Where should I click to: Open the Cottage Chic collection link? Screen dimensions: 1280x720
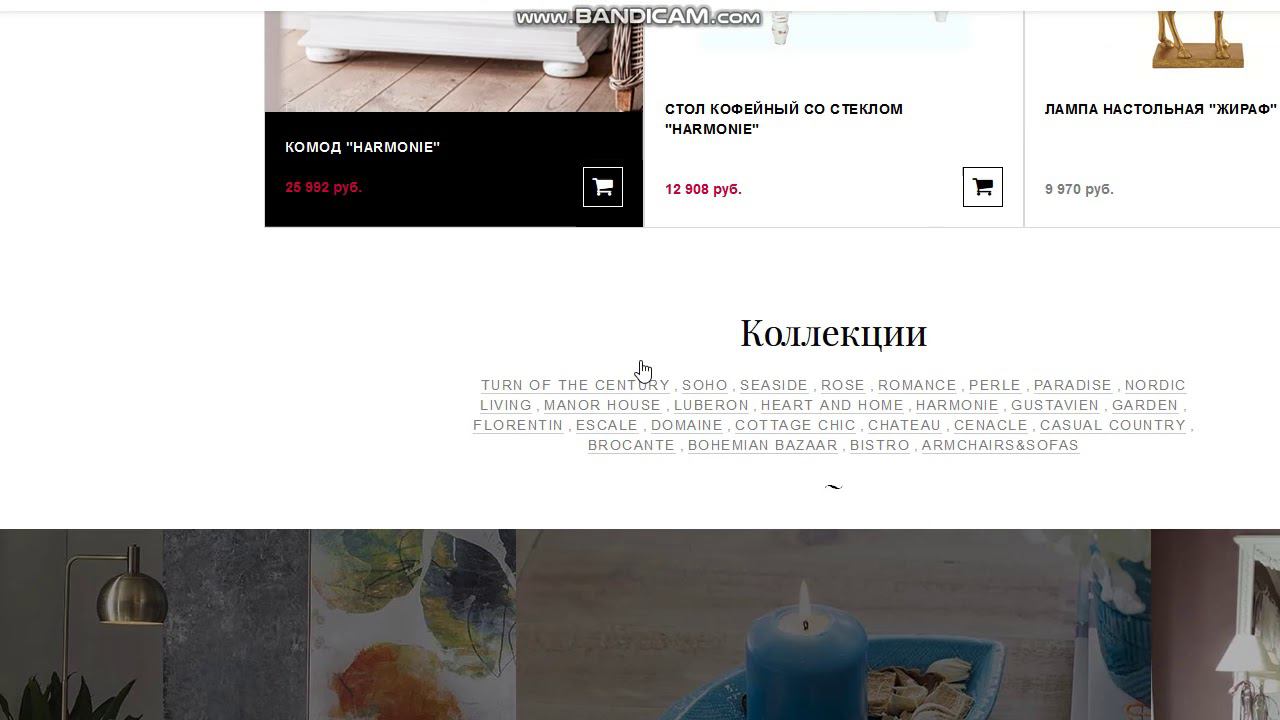pyautogui.click(x=796, y=425)
